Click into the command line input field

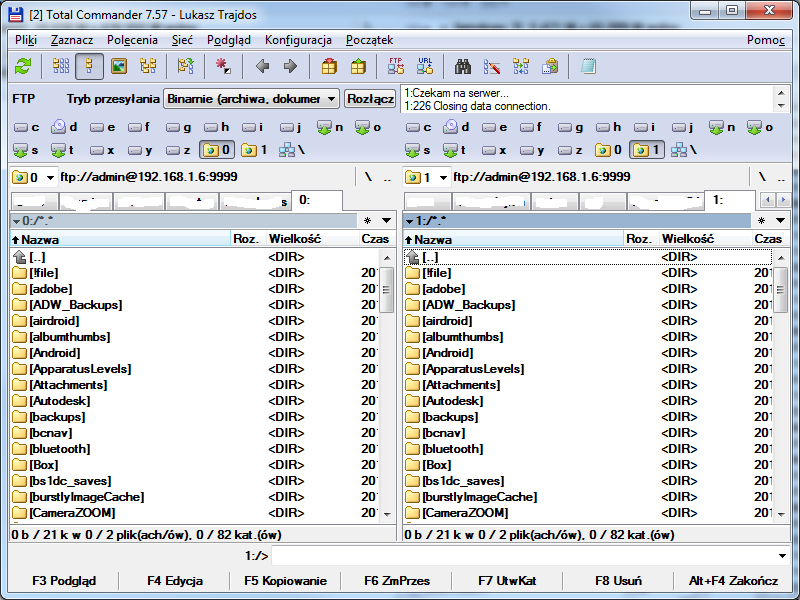[x=523, y=556]
